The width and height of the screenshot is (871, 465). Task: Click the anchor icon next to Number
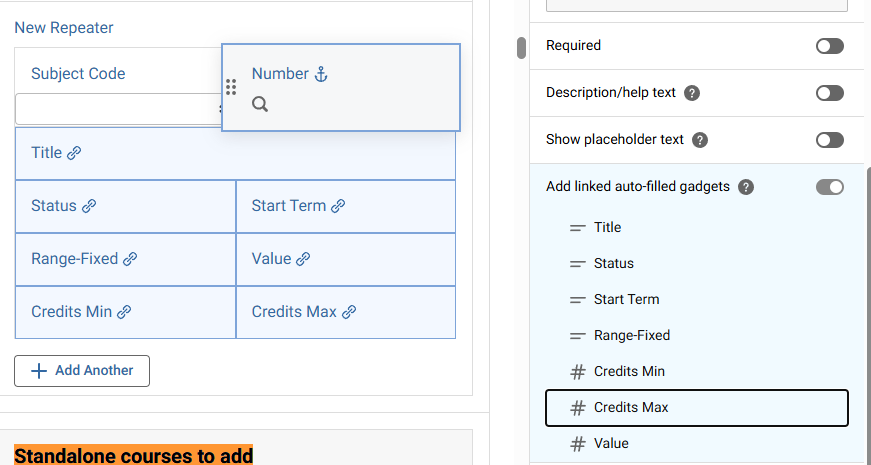(x=321, y=74)
